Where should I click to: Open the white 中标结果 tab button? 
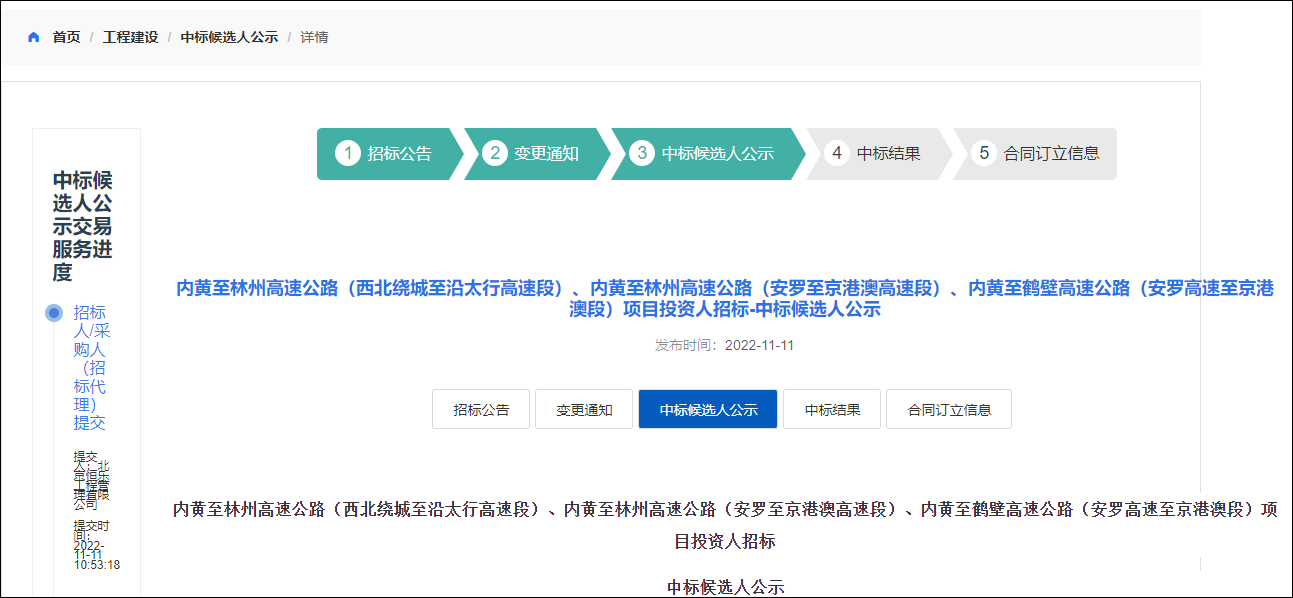(832, 409)
